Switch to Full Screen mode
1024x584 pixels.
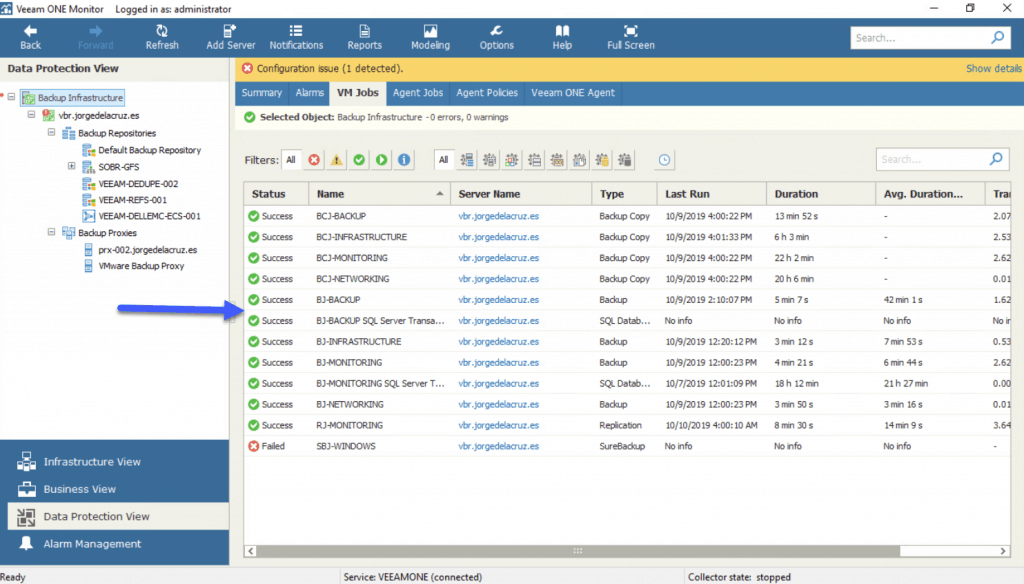630,37
